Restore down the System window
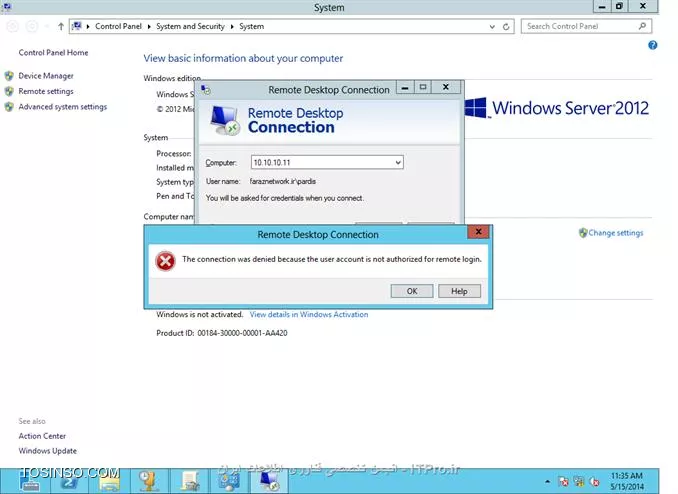Viewport: 678px width, 494px height. [620, 6]
